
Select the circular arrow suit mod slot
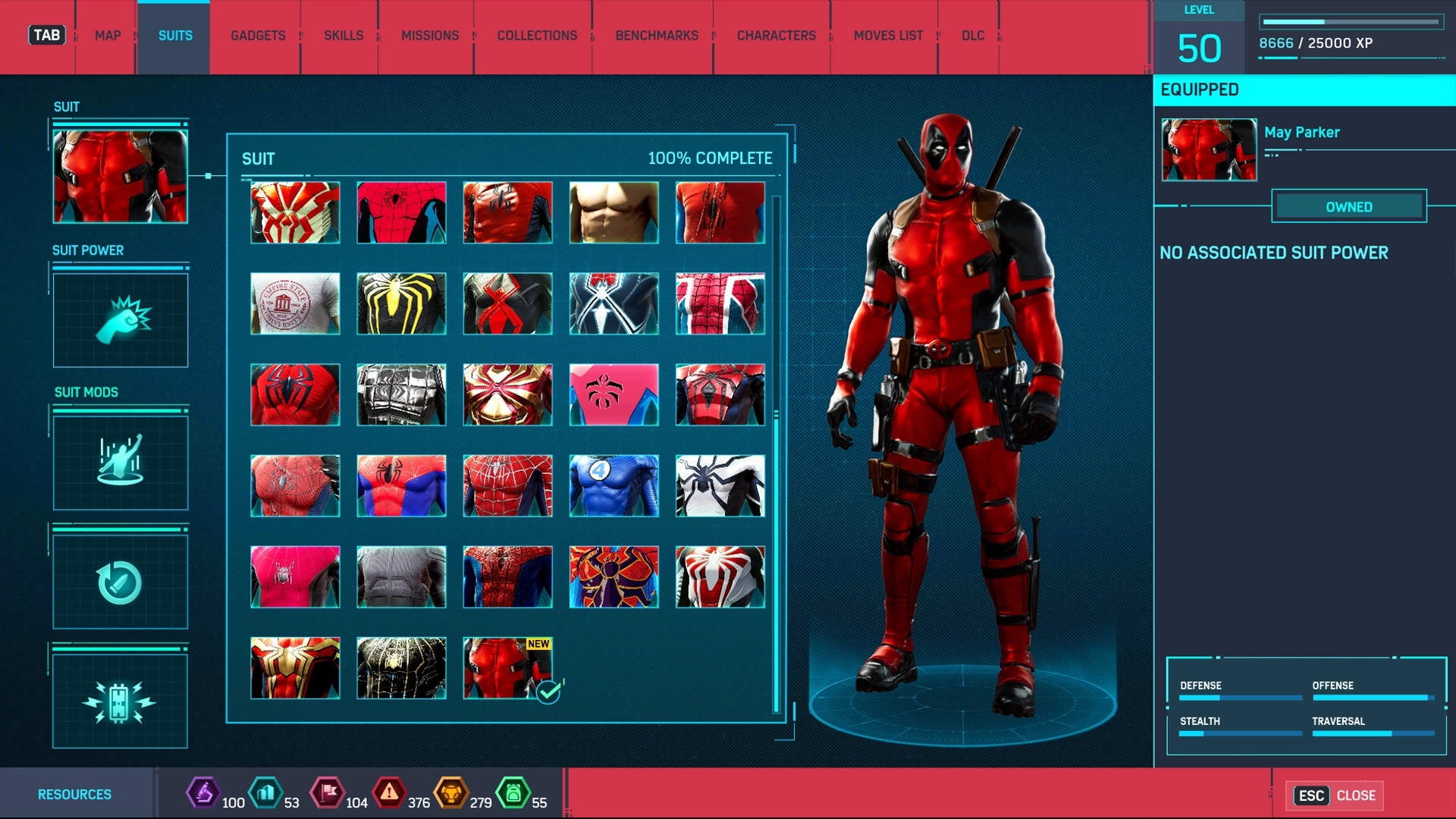tap(121, 582)
